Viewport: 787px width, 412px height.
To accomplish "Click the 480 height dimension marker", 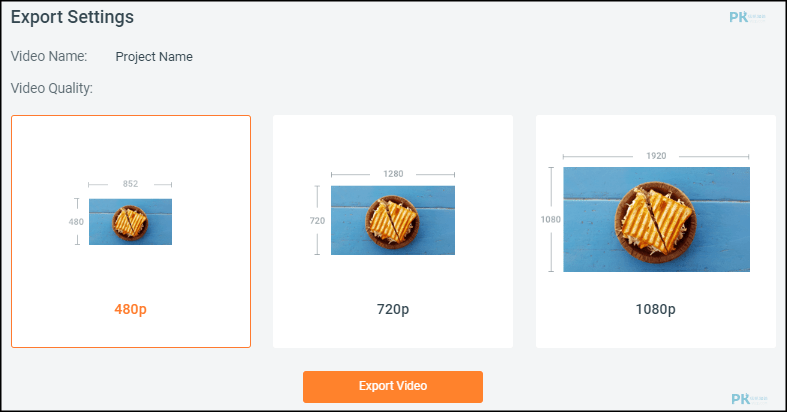I will click(x=76, y=221).
